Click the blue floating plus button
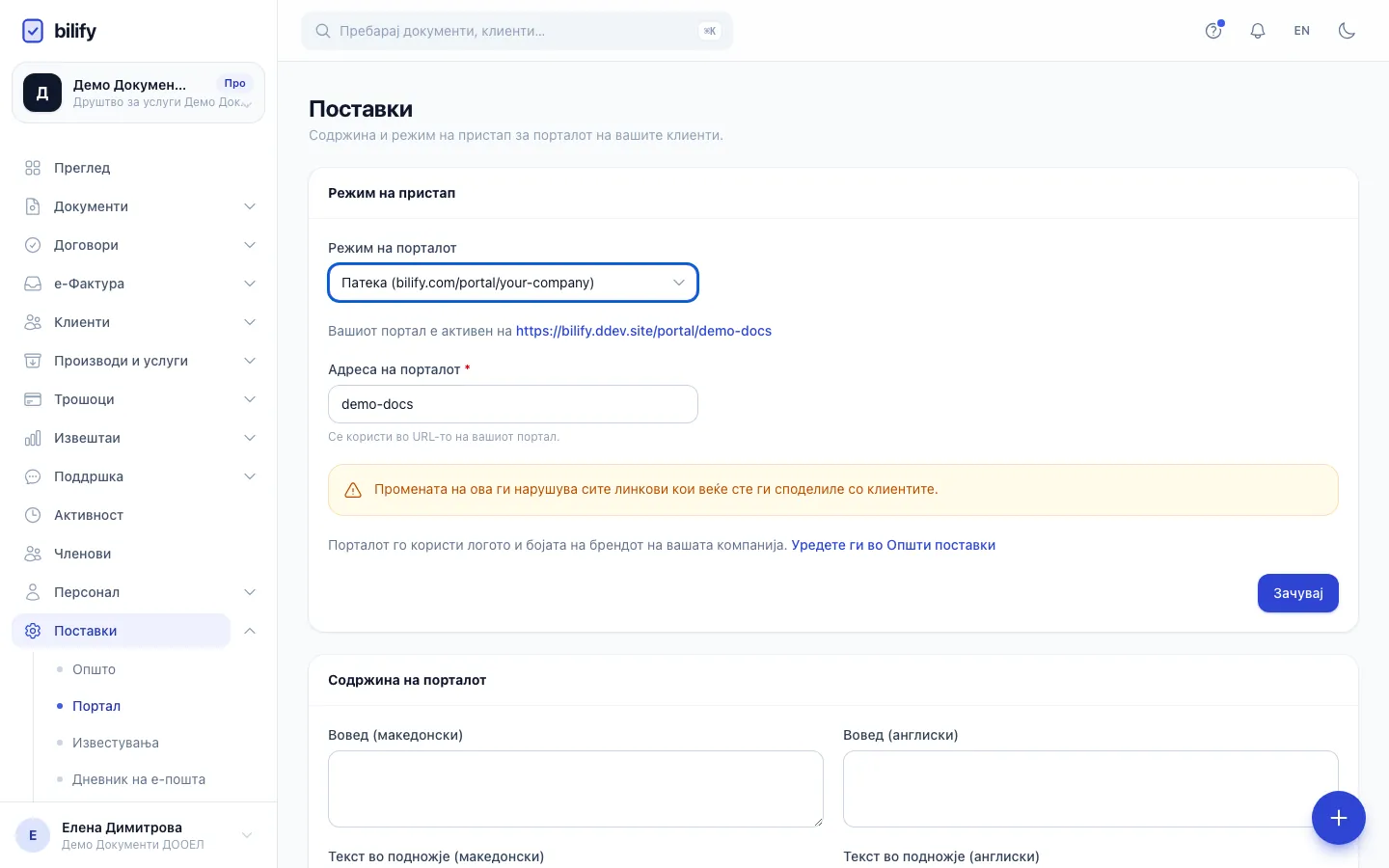This screenshot has height=868, width=1389. (1338, 818)
